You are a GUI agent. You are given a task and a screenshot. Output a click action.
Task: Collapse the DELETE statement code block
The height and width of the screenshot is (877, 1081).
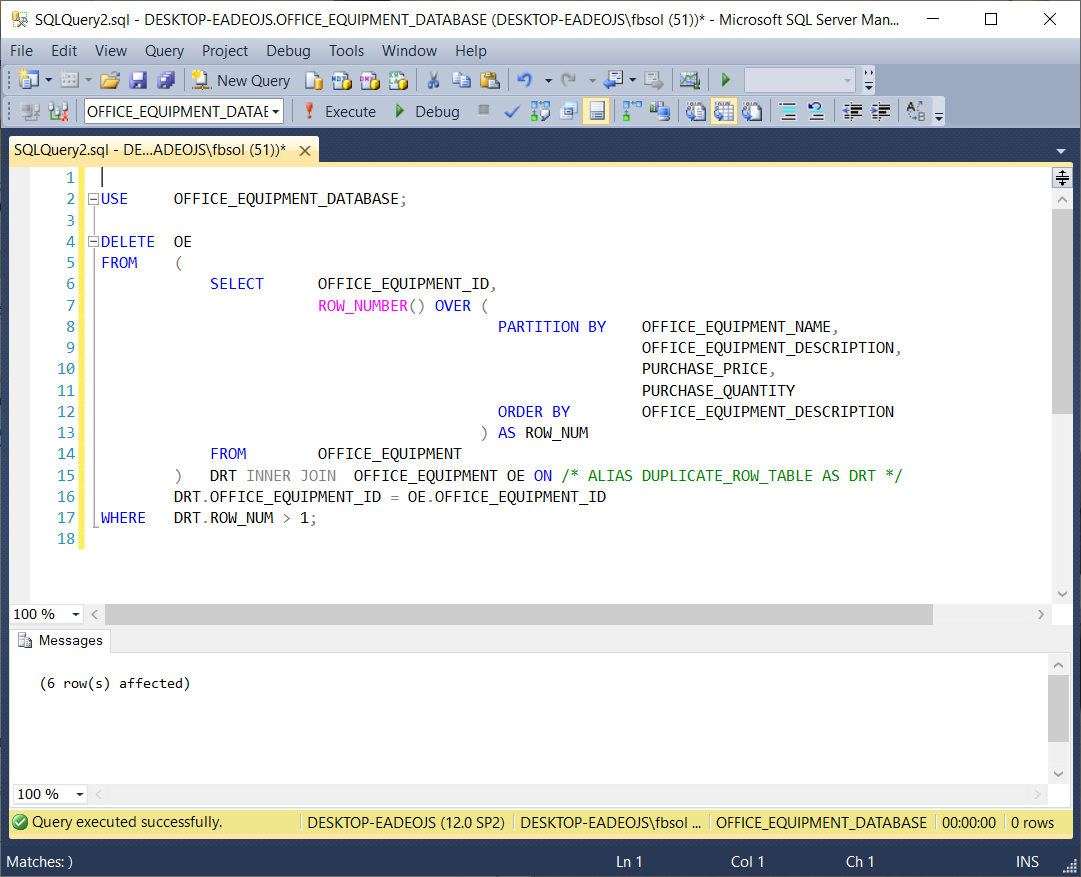click(x=92, y=242)
